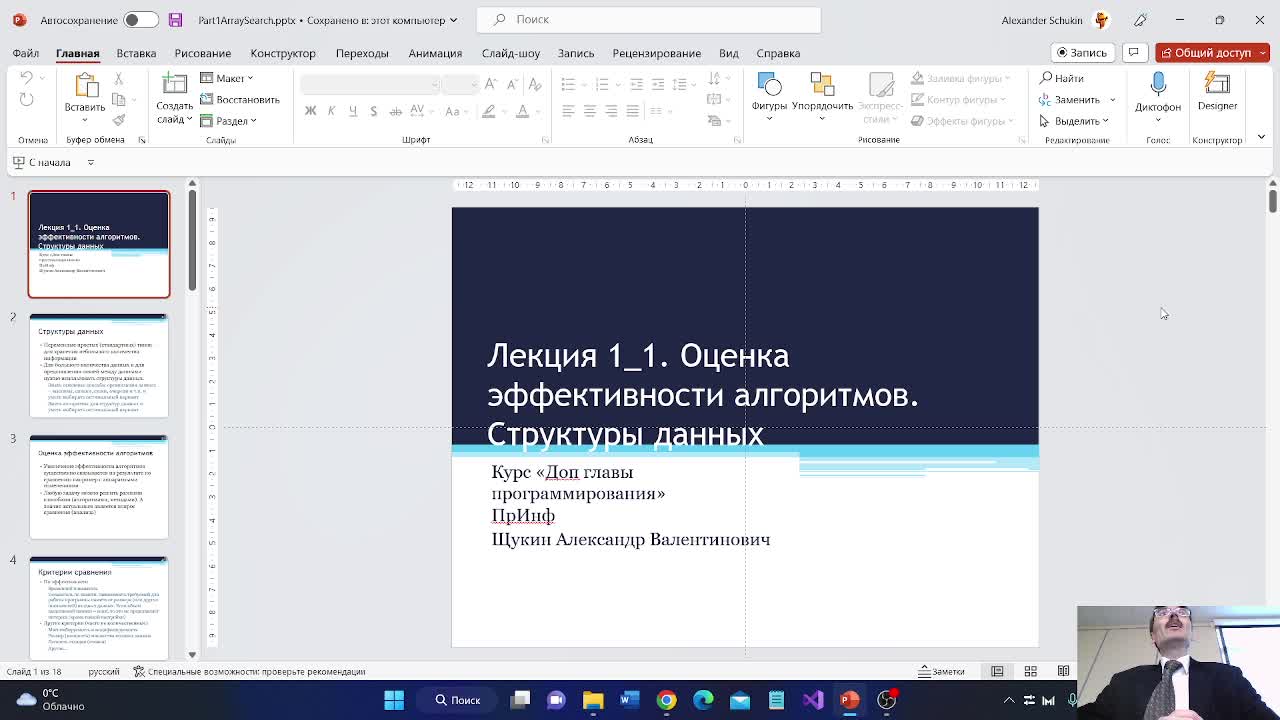Viewport: 1280px width, 720px height.
Task: Click the Восстановить reset button
Action: [240, 99]
